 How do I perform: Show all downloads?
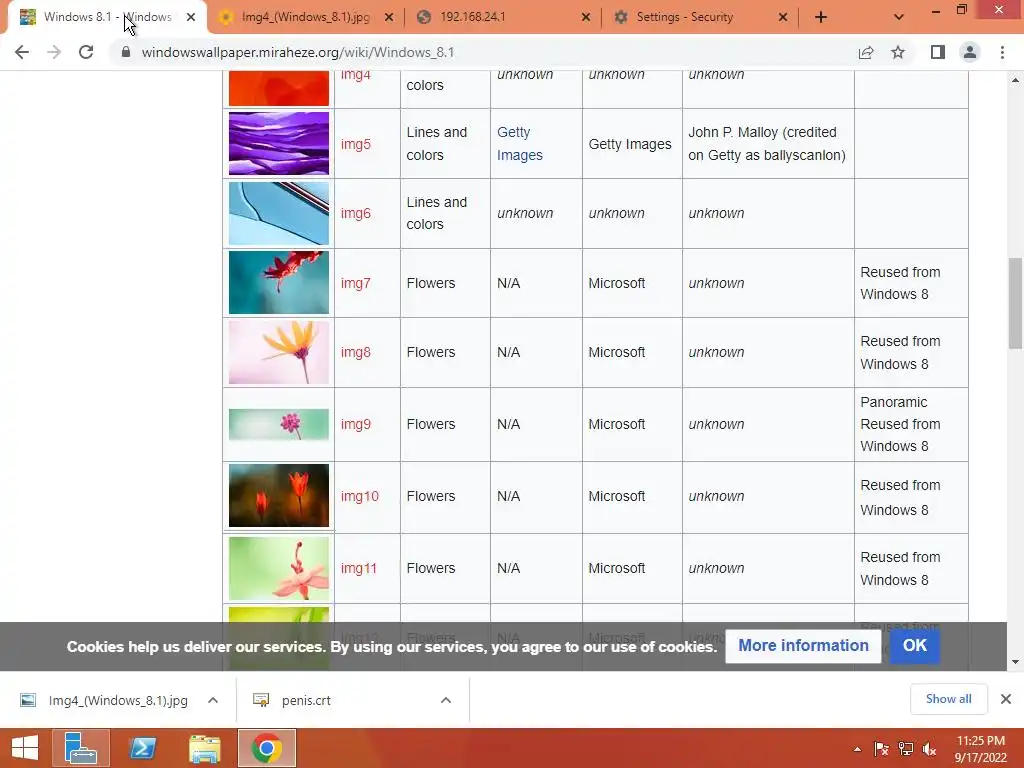coord(948,699)
